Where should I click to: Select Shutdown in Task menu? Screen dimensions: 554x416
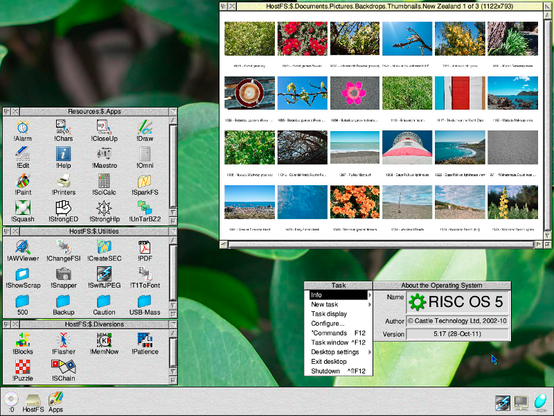(338, 371)
